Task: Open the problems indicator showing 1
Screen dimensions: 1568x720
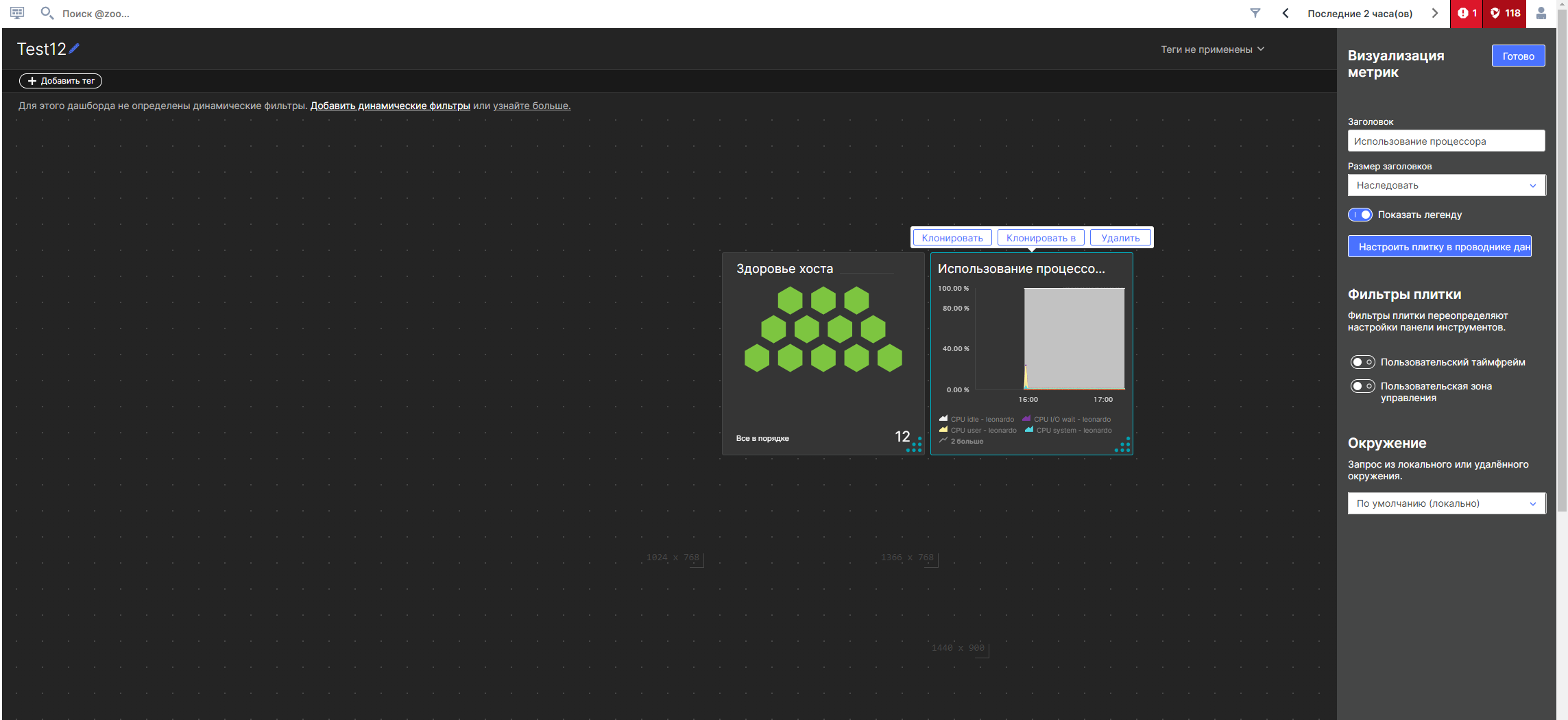Action: (x=1467, y=13)
